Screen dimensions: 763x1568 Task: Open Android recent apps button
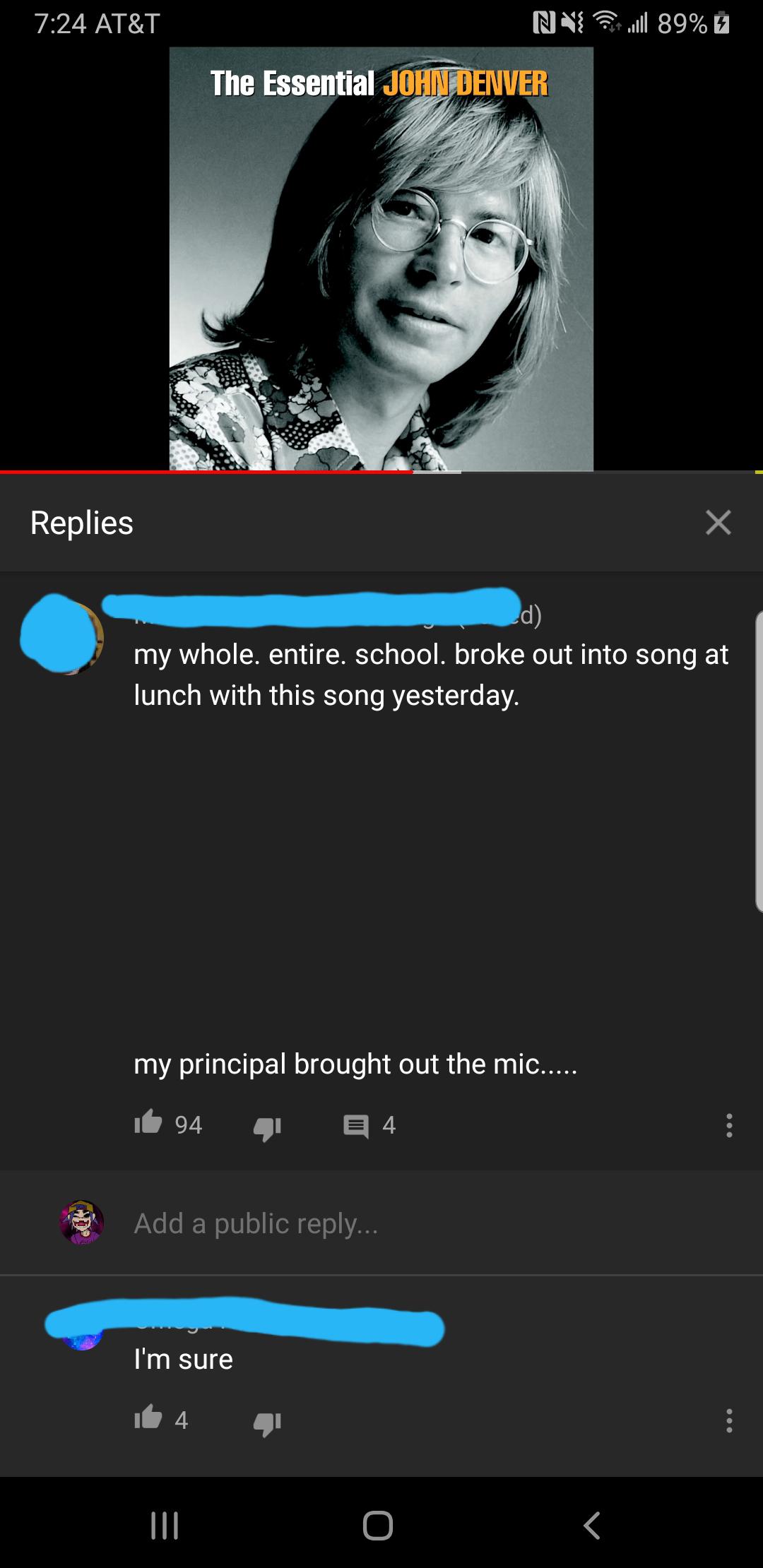(165, 1524)
